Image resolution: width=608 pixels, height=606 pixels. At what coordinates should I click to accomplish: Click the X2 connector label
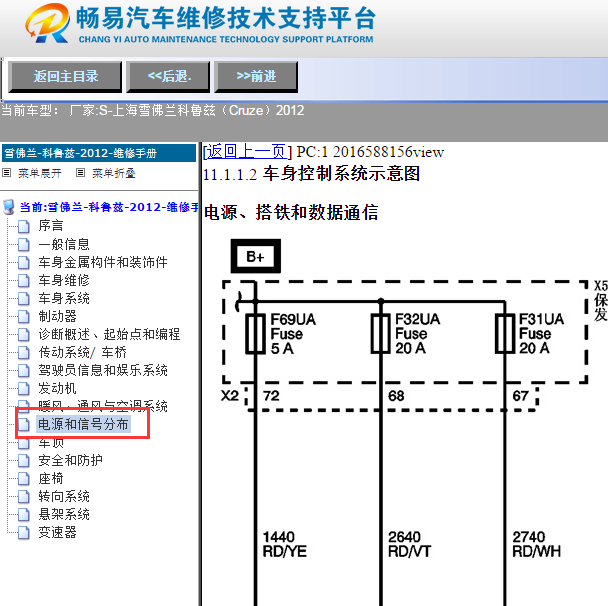pos(230,396)
